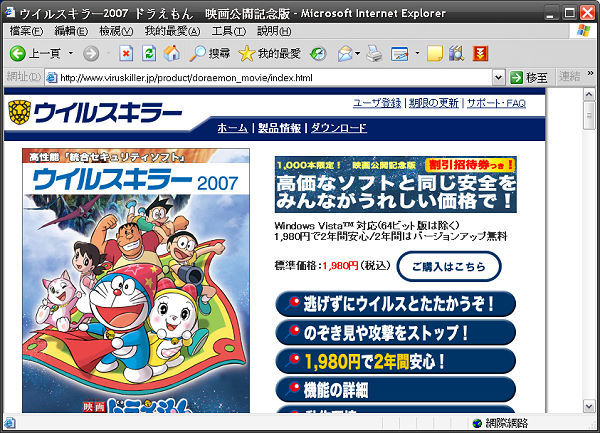Click the Doraemon movie product box image

click(x=136, y=280)
